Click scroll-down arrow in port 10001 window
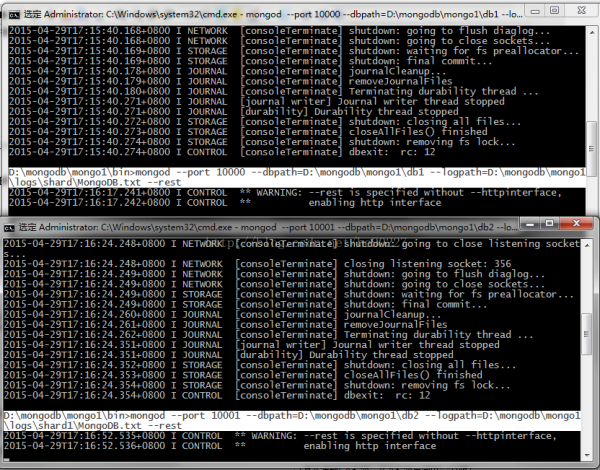 pos(587,455)
